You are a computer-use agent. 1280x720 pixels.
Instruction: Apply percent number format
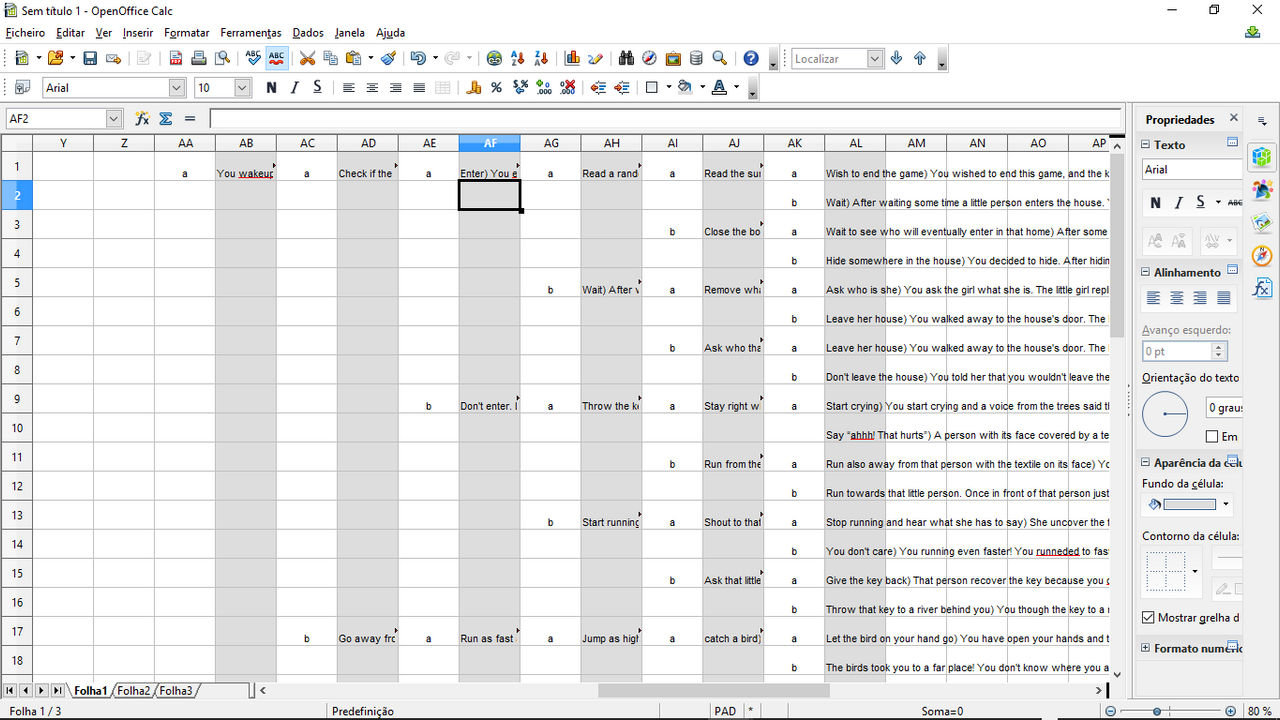[x=496, y=88]
